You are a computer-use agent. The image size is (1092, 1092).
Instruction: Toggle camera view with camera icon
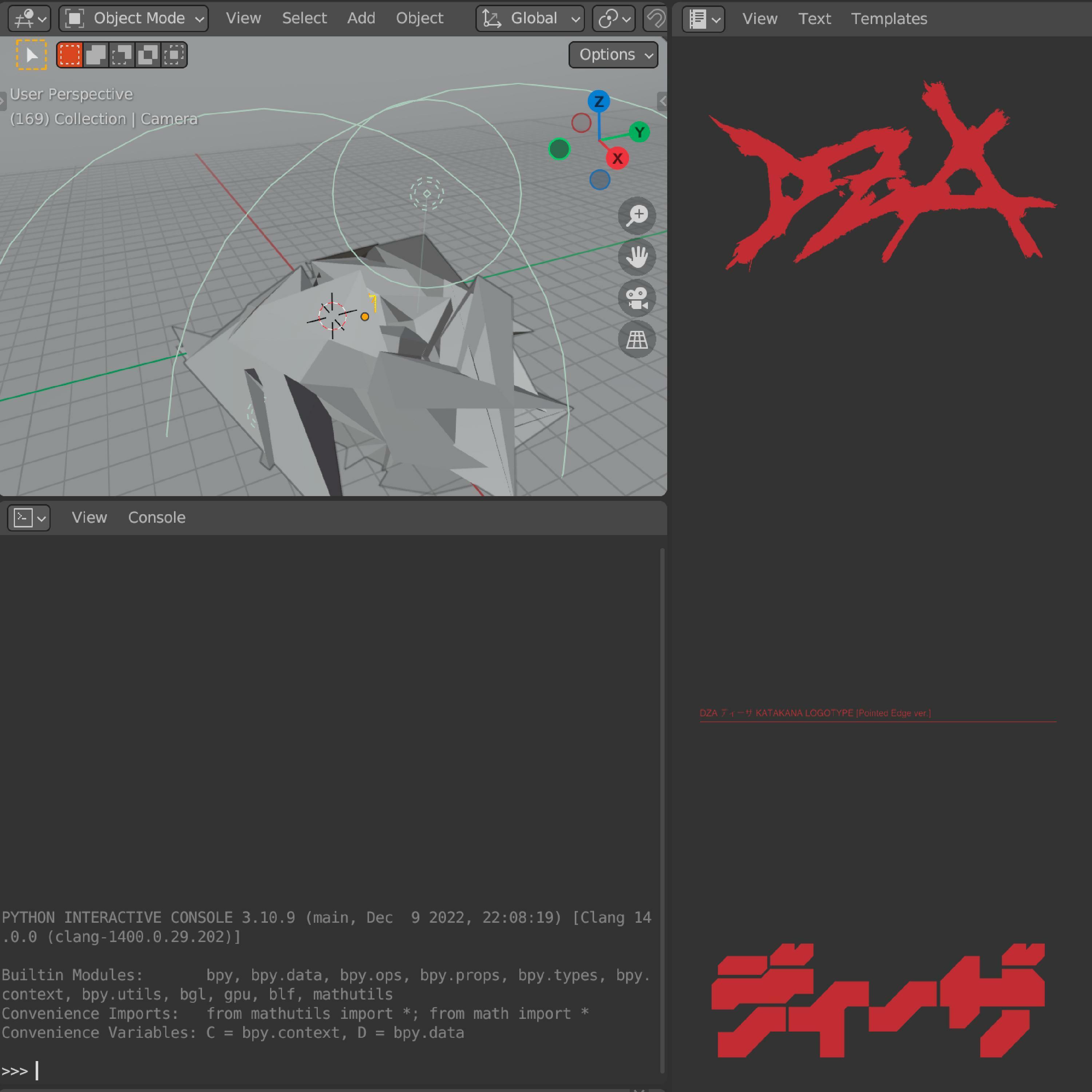point(636,298)
